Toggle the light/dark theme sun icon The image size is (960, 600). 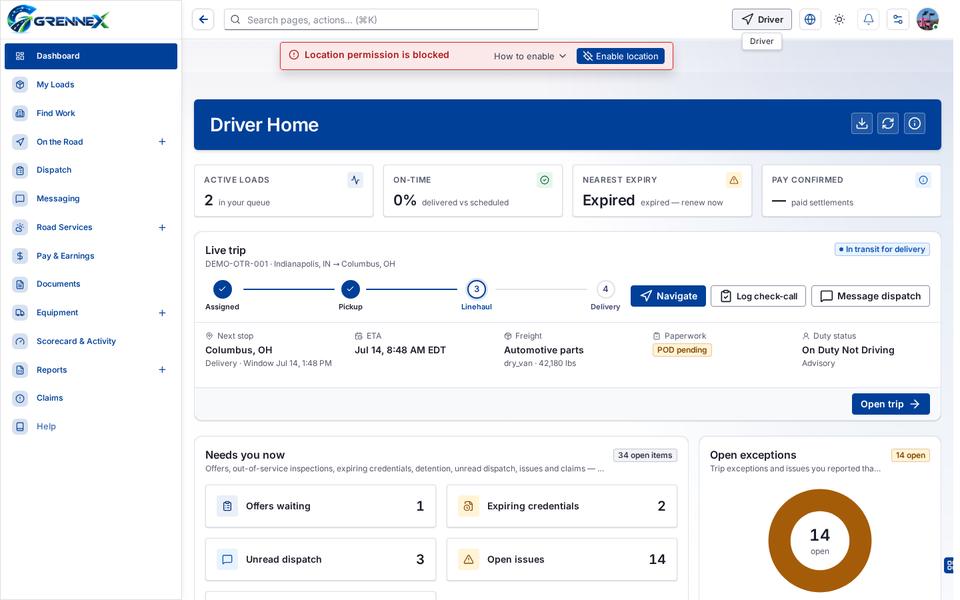[839, 20]
